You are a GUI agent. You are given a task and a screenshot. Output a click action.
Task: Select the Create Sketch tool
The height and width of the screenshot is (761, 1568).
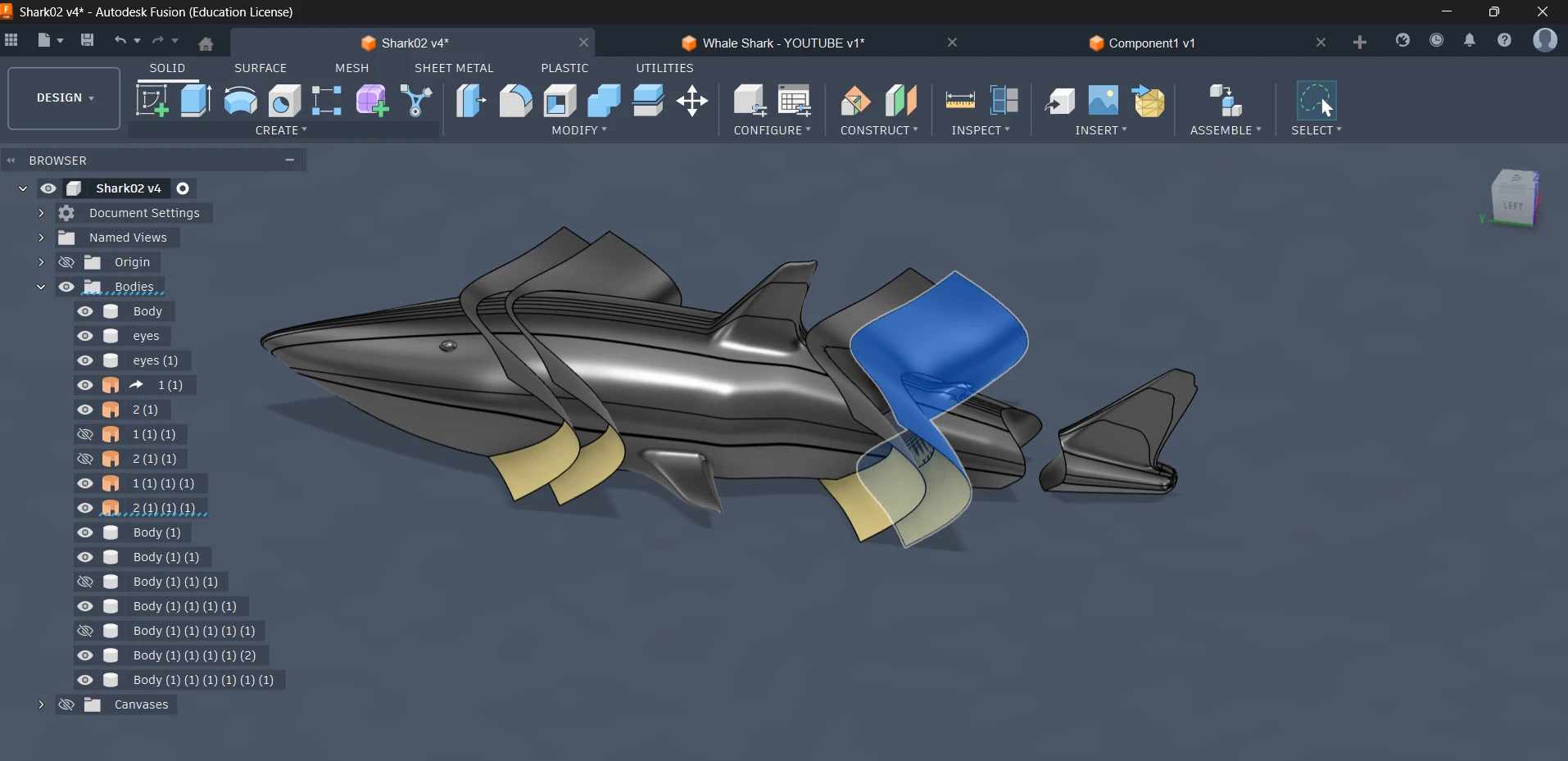click(152, 101)
